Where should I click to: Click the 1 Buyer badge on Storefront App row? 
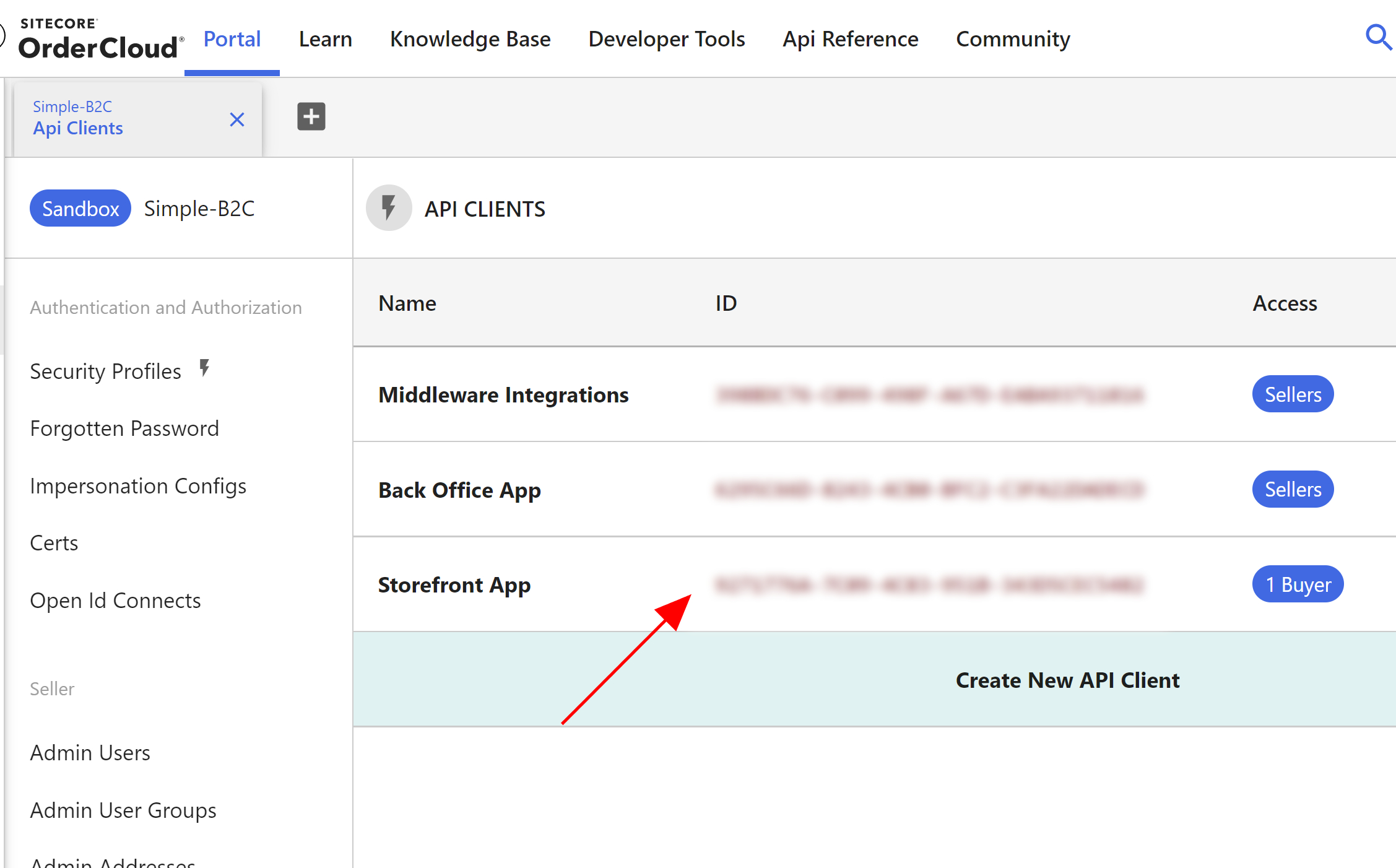1296,583
